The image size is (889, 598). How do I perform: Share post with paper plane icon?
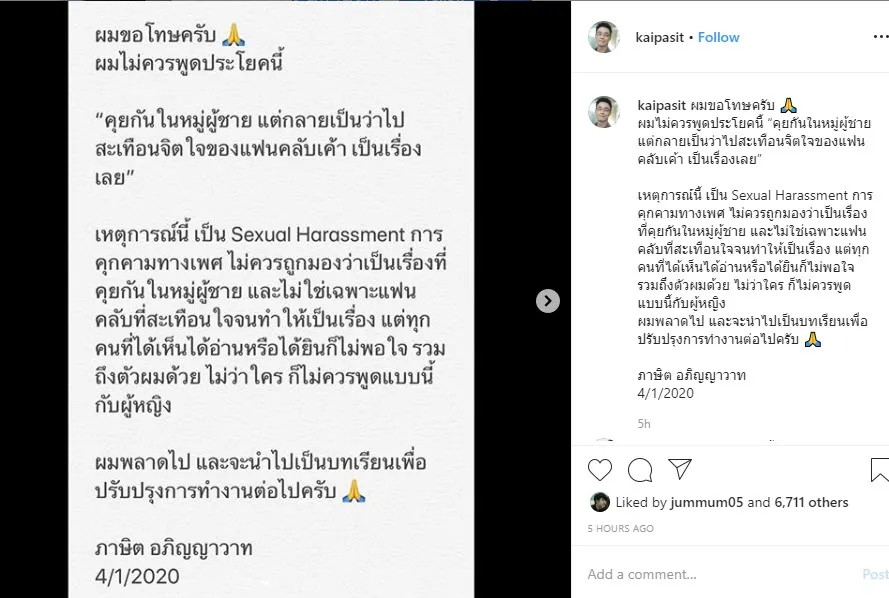[x=680, y=469]
